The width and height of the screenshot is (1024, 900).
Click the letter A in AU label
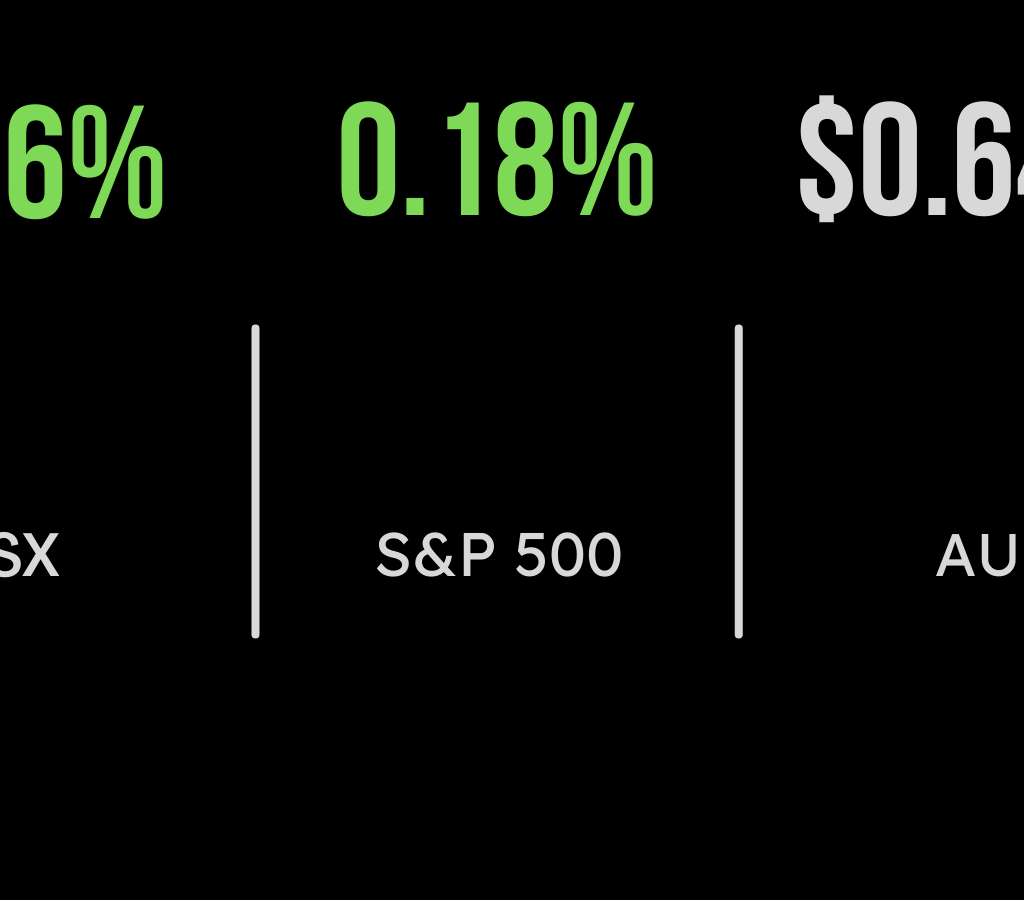(x=956, y=557)
